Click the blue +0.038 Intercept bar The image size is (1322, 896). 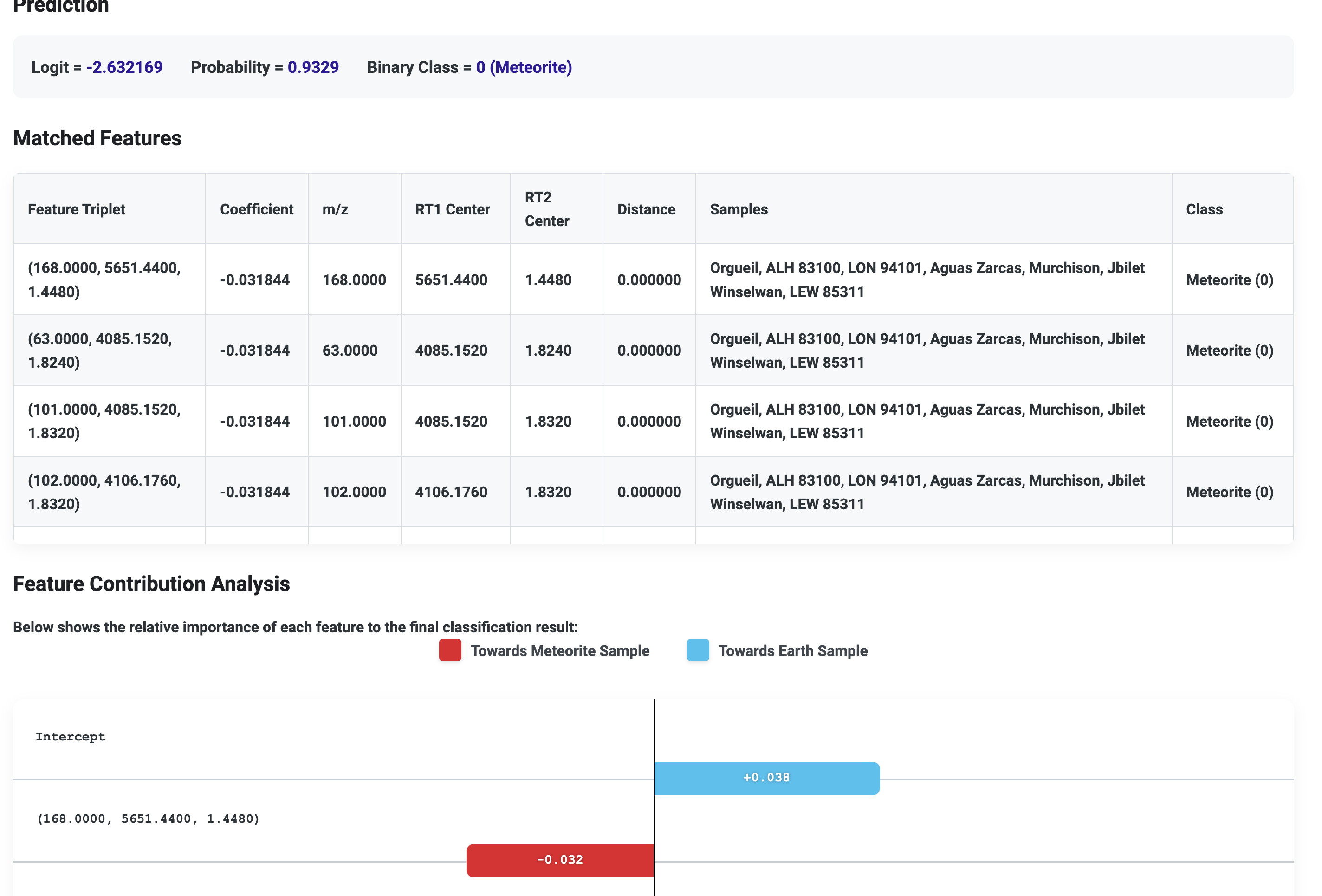tap(766, 778)
